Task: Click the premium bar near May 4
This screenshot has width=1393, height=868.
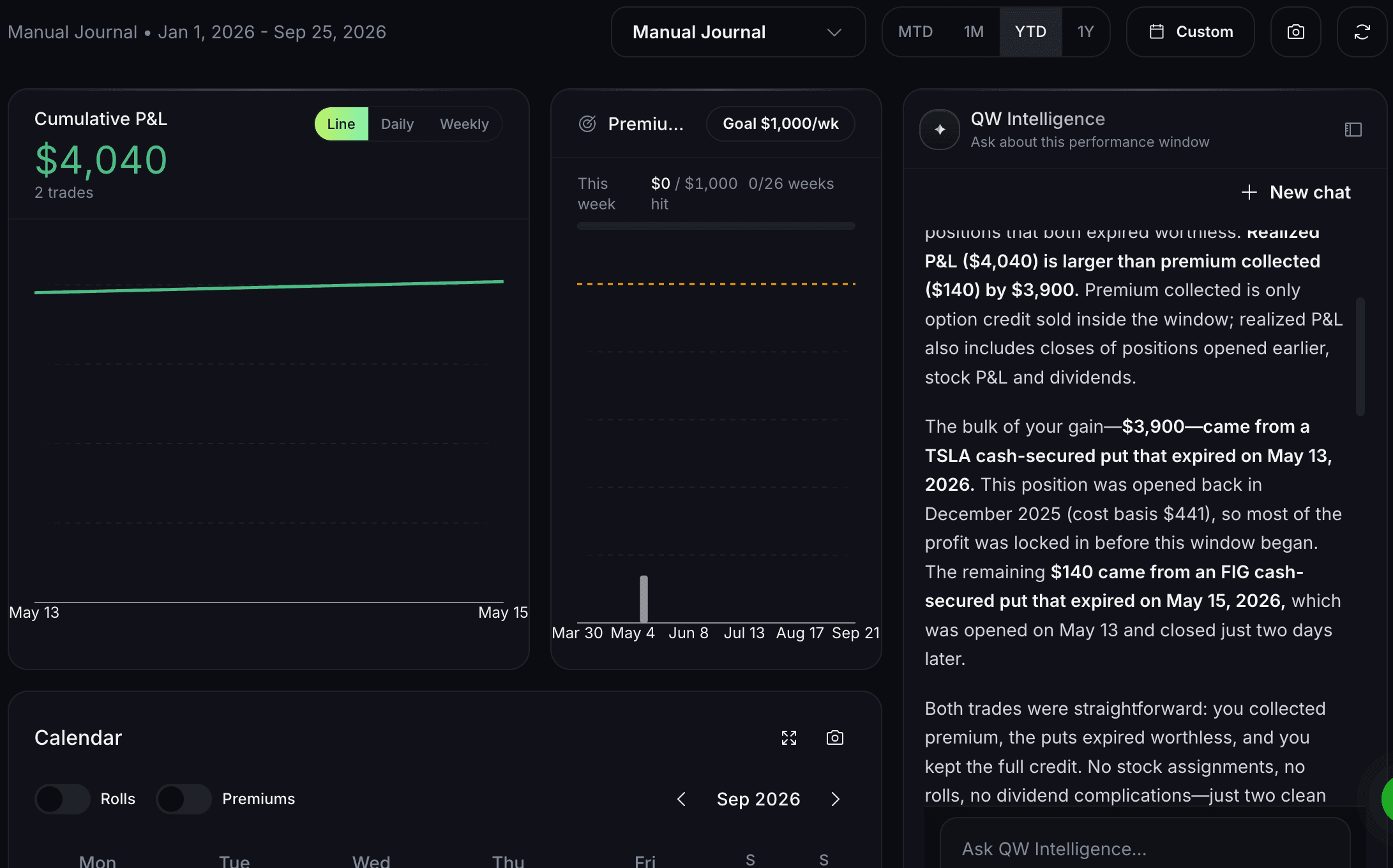Action: (x=644, y=599)
